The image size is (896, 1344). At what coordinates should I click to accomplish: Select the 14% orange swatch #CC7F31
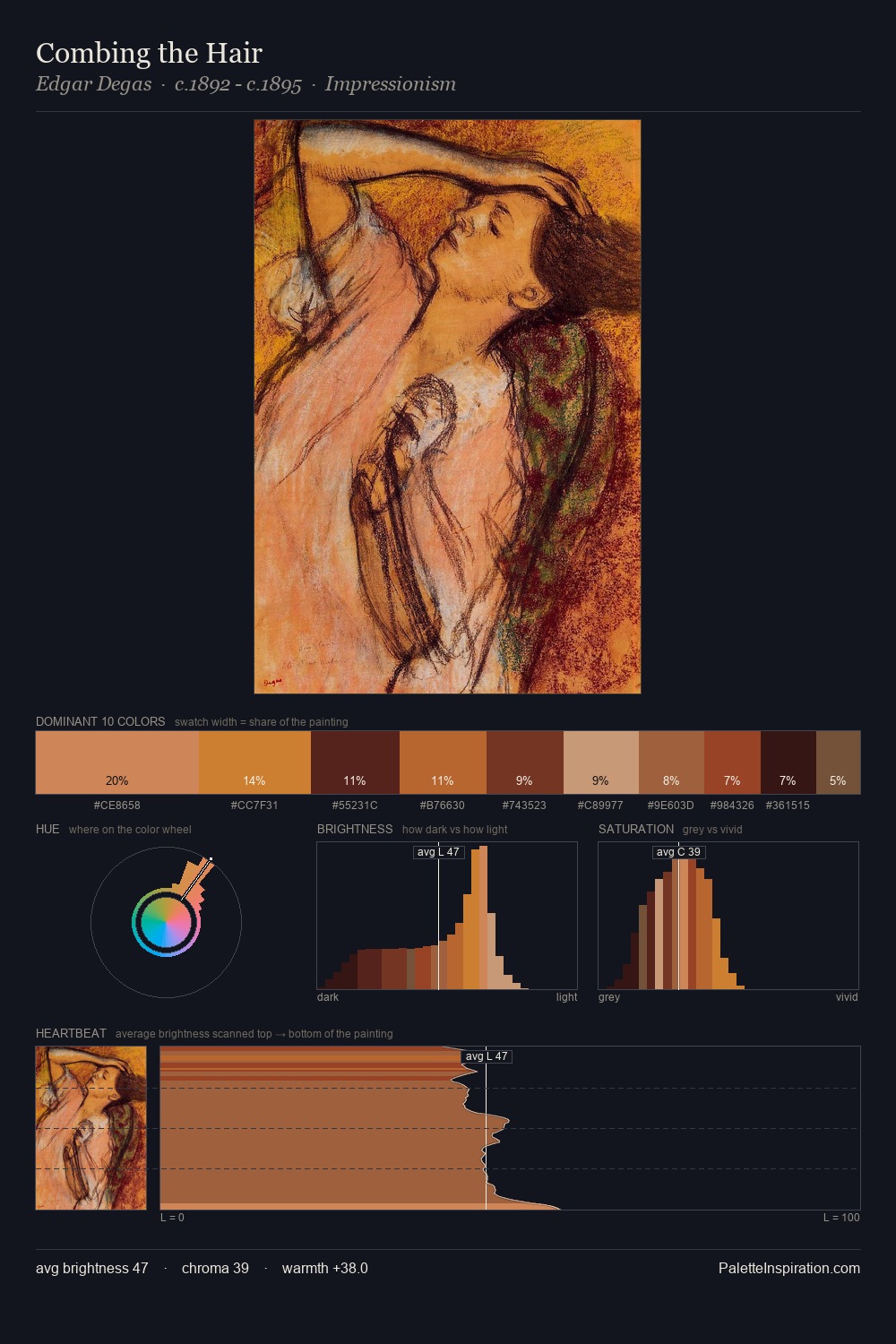254,762
